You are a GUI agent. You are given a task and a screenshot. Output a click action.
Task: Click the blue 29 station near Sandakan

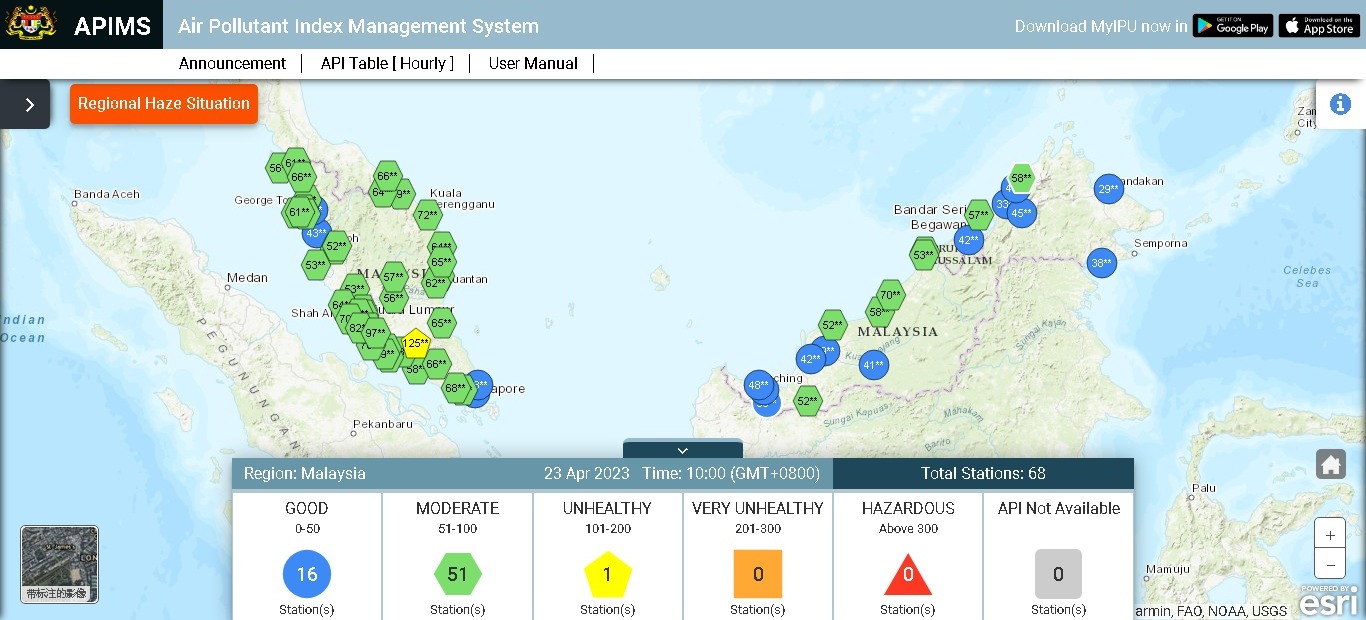[1108, 189]
